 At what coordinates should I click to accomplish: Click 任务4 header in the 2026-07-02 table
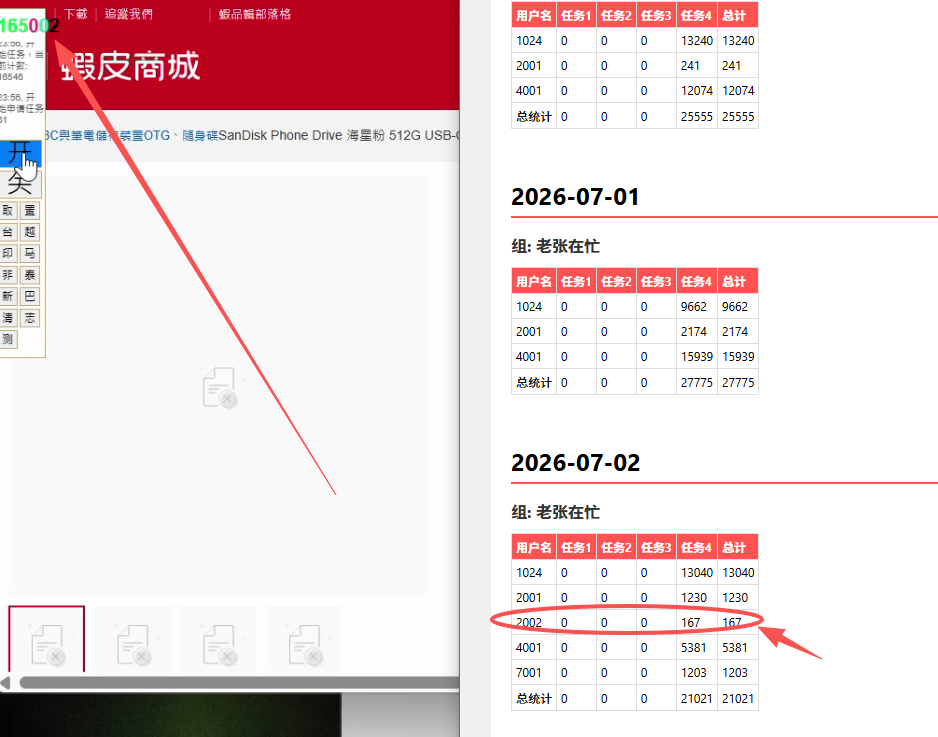tap(696, 547)
